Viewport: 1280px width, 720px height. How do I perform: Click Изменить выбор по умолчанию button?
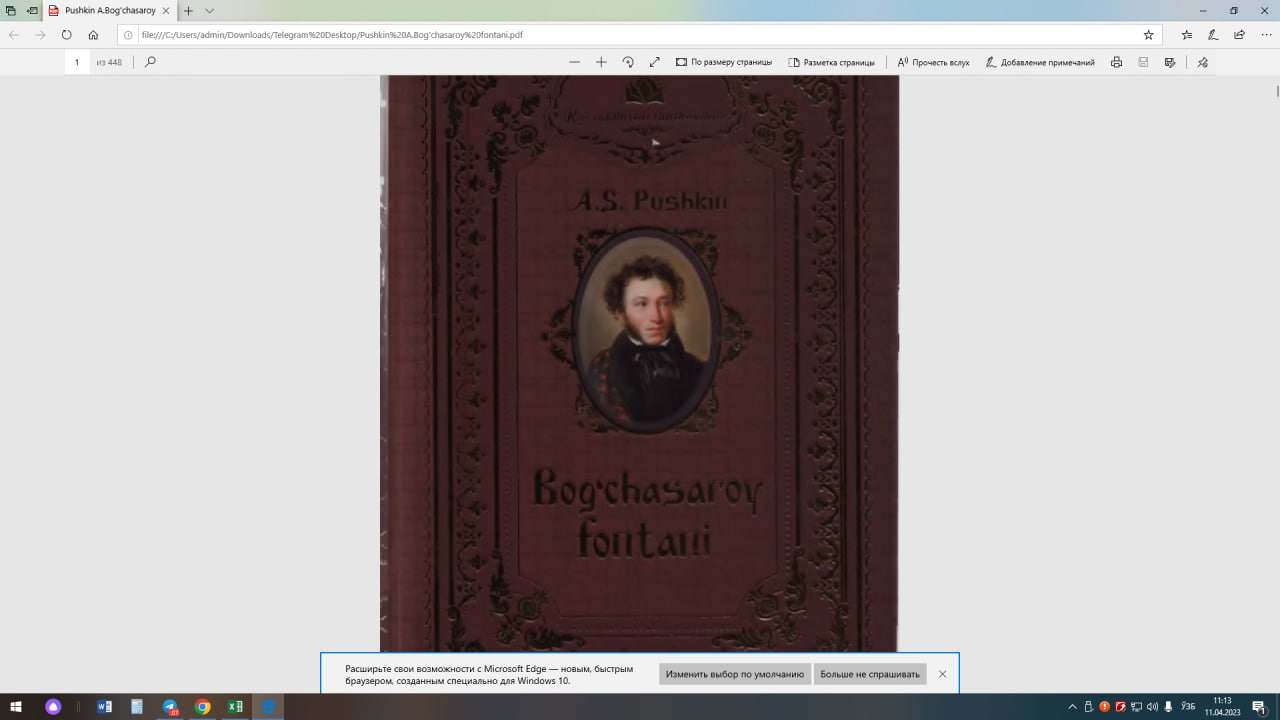point(735,674)
